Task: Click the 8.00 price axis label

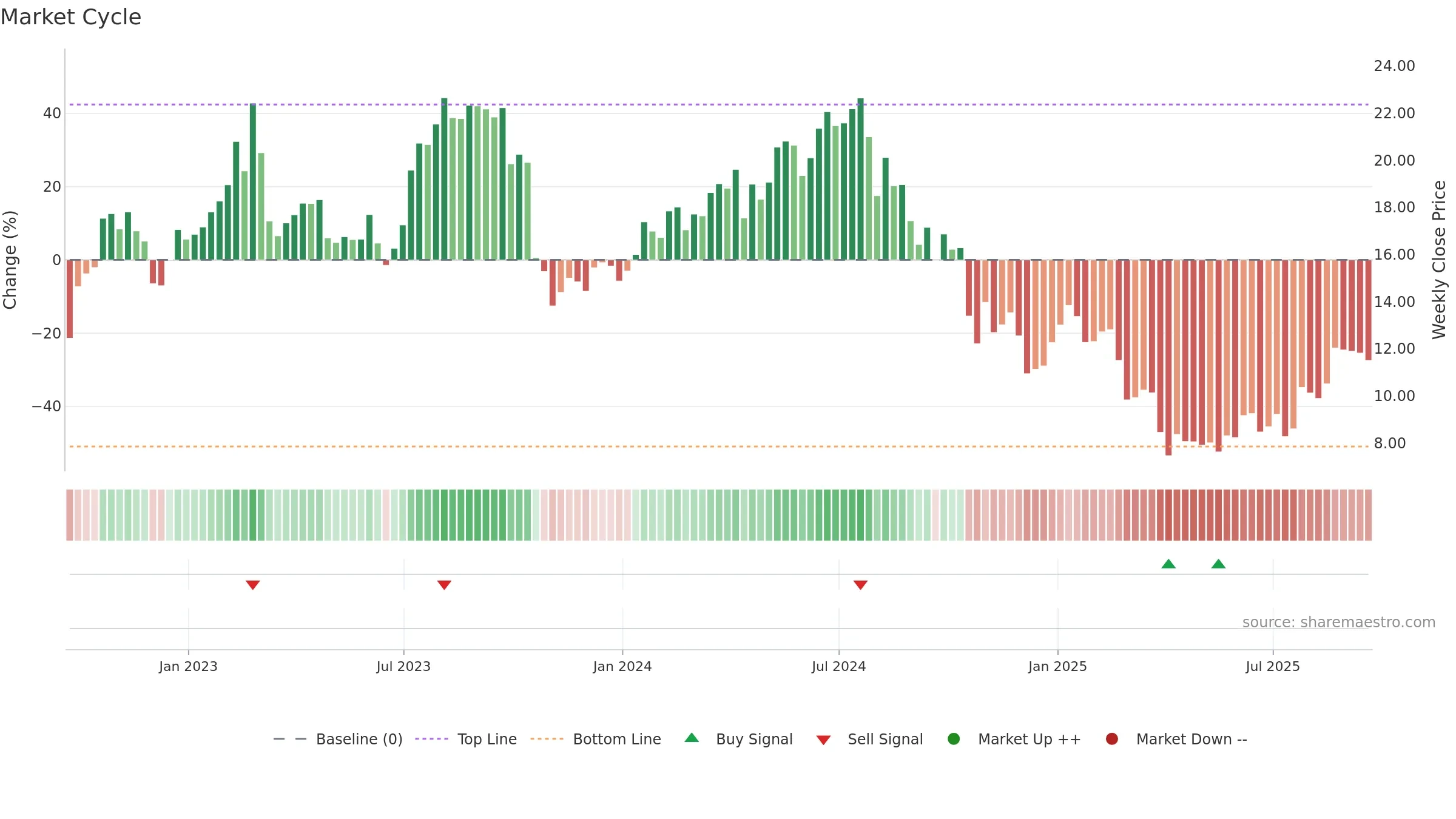Action: pyautogui.click(x=1390, y=443)
